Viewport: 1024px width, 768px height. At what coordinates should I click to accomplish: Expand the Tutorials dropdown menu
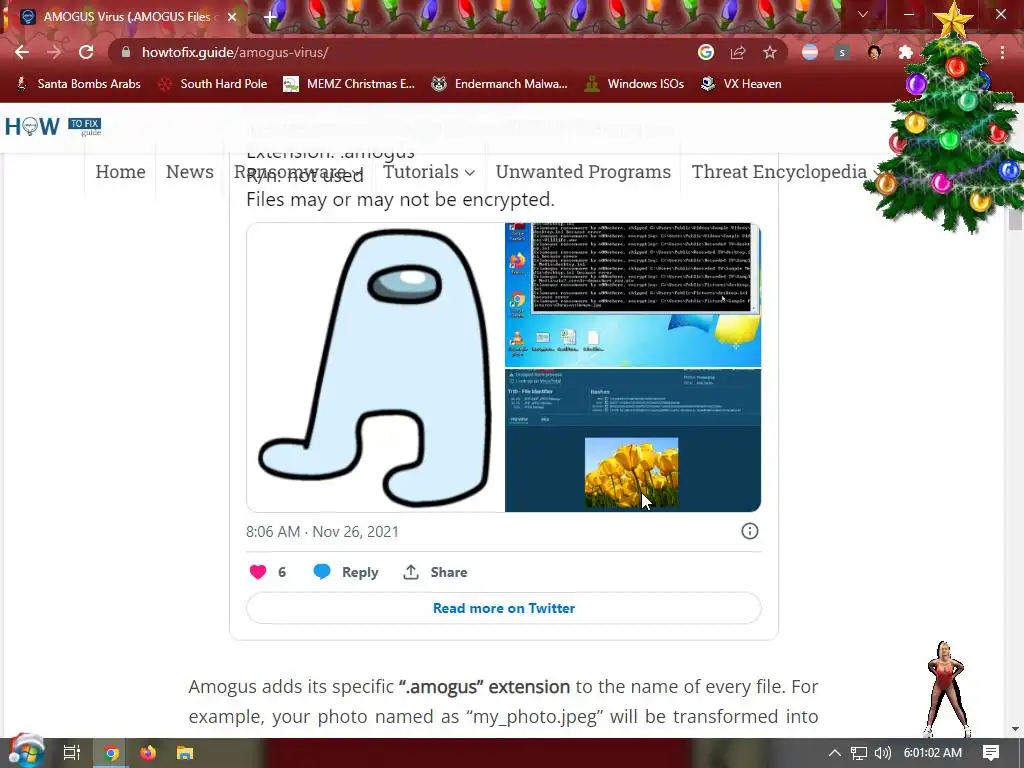429,172
